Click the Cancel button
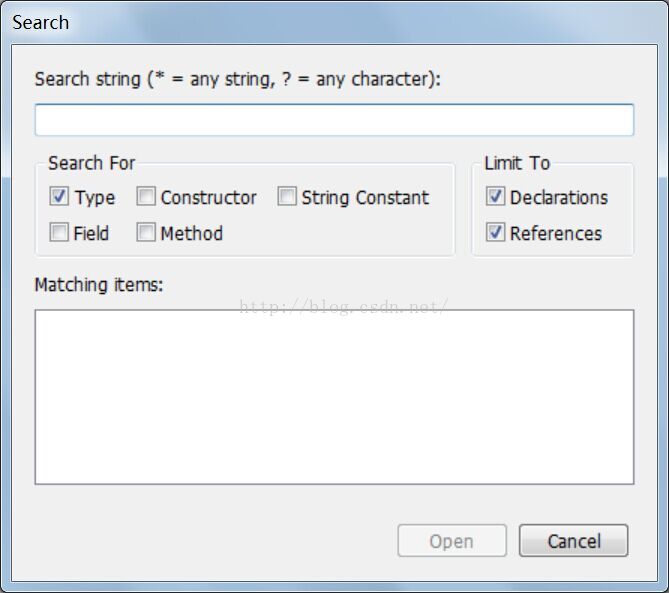This screenshot has height=593, width=669. pyautogui.click(x=573, y=541)
